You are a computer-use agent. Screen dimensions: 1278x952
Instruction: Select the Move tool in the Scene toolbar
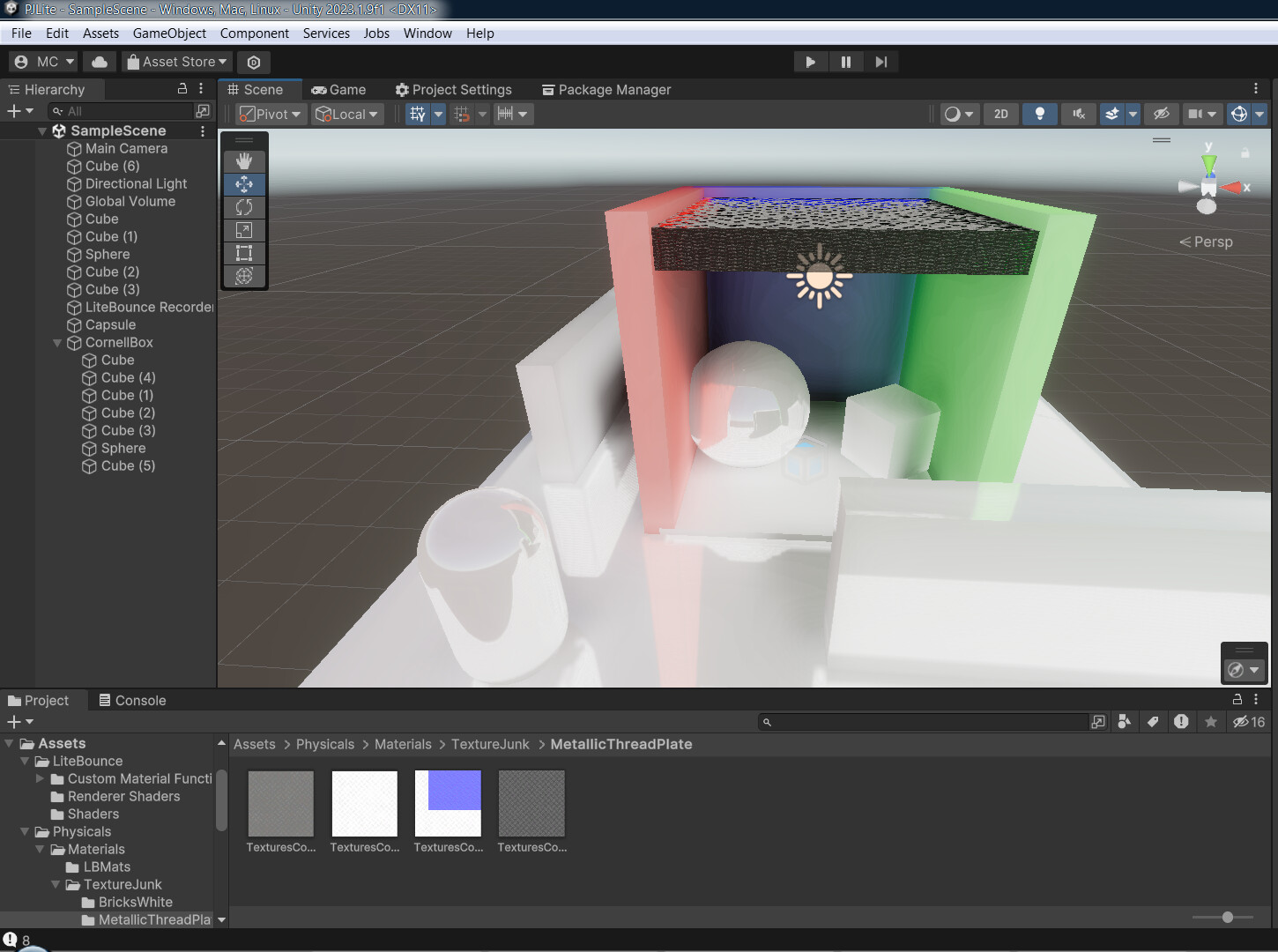tap(244, 184)
